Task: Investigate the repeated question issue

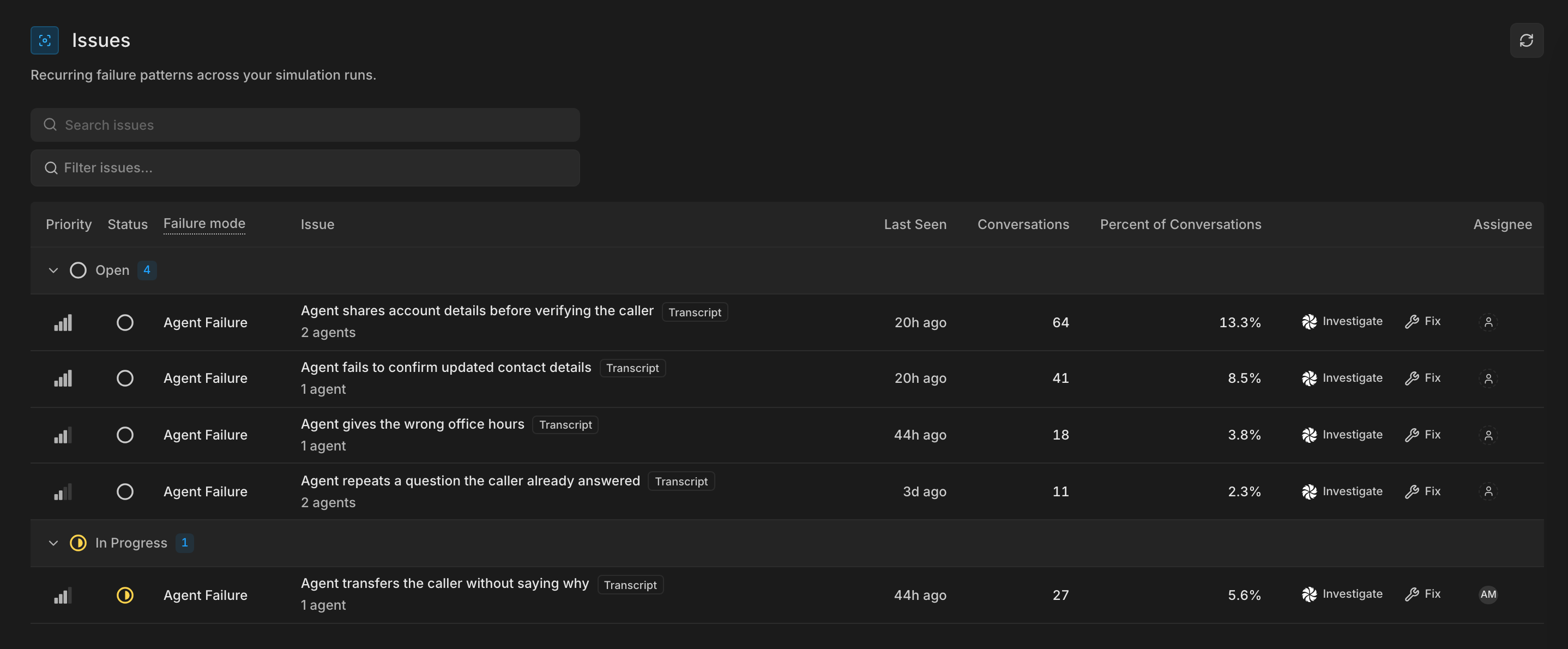Action: (1342, 491)
